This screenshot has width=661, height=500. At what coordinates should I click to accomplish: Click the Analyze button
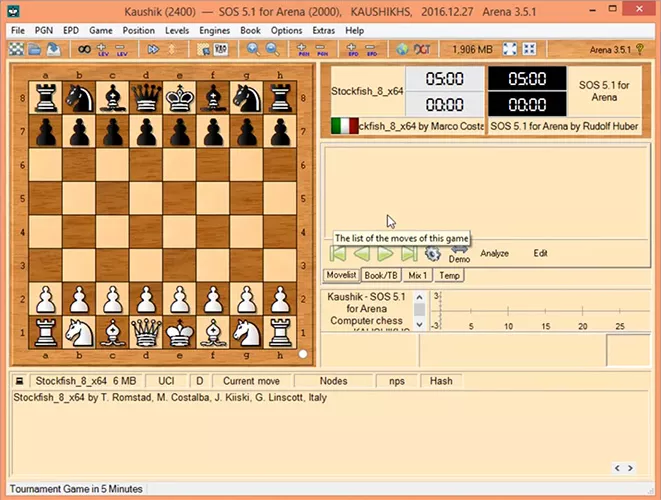click(x=494, y=253)
